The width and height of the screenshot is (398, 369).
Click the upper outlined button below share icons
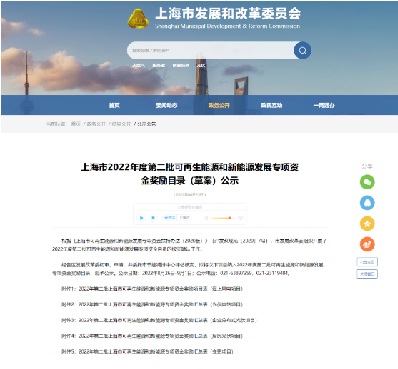click(367, 262)
